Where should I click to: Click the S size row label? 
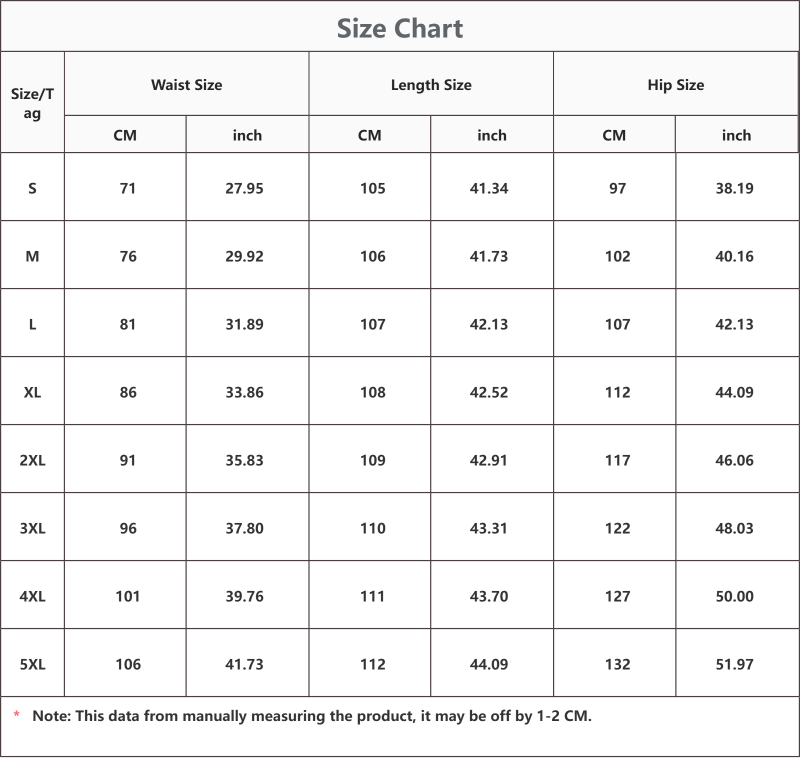(32, 188)
